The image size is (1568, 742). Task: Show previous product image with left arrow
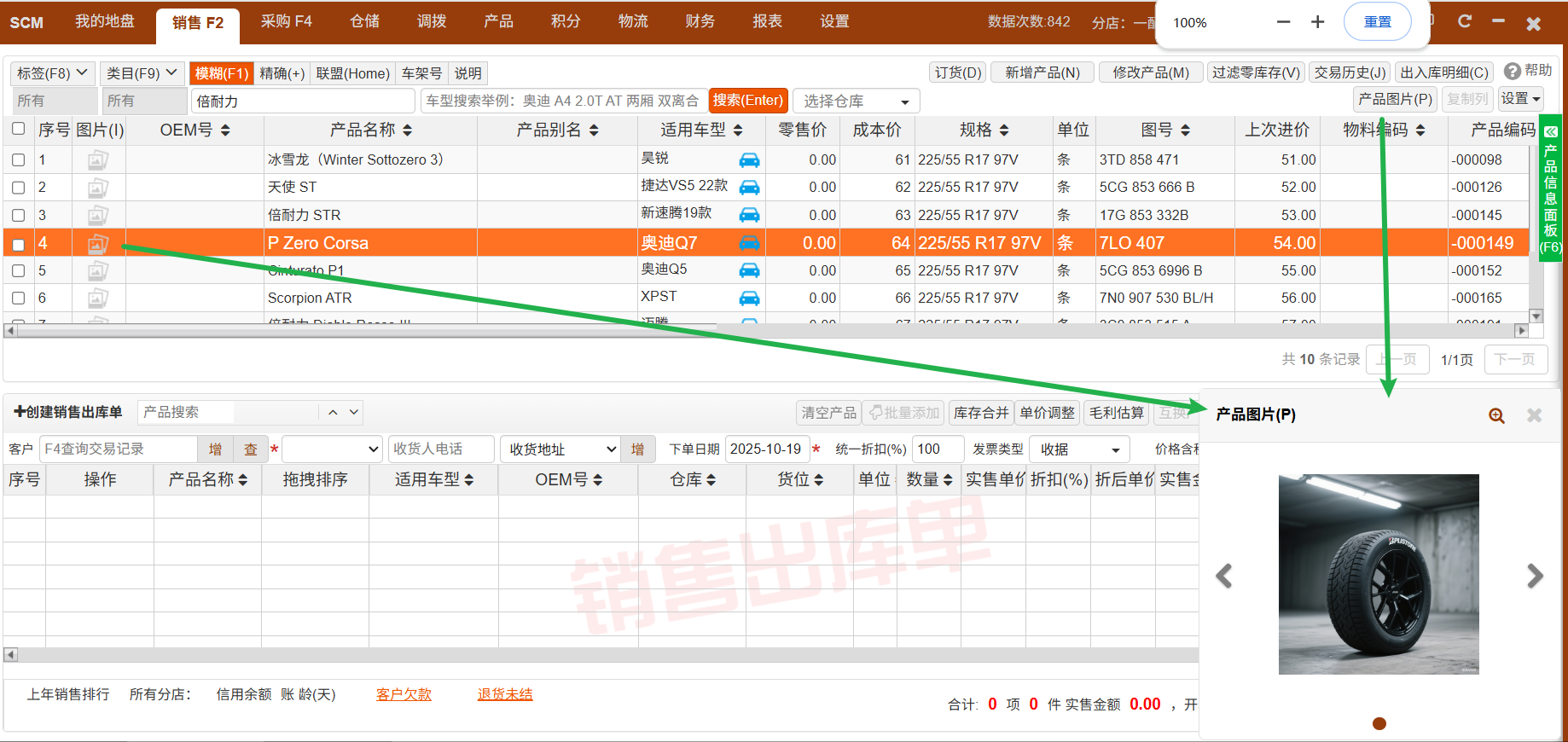(1224, 577)
